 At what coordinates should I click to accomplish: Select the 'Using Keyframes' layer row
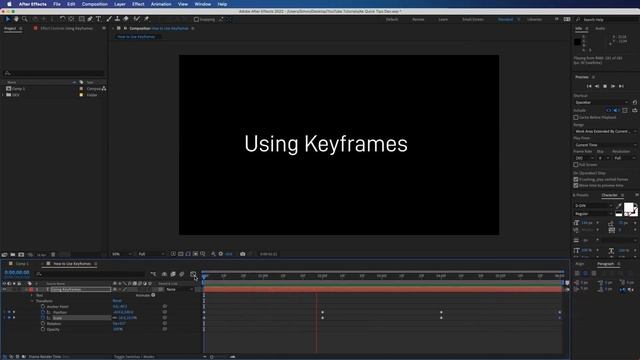tap(80, 289)
